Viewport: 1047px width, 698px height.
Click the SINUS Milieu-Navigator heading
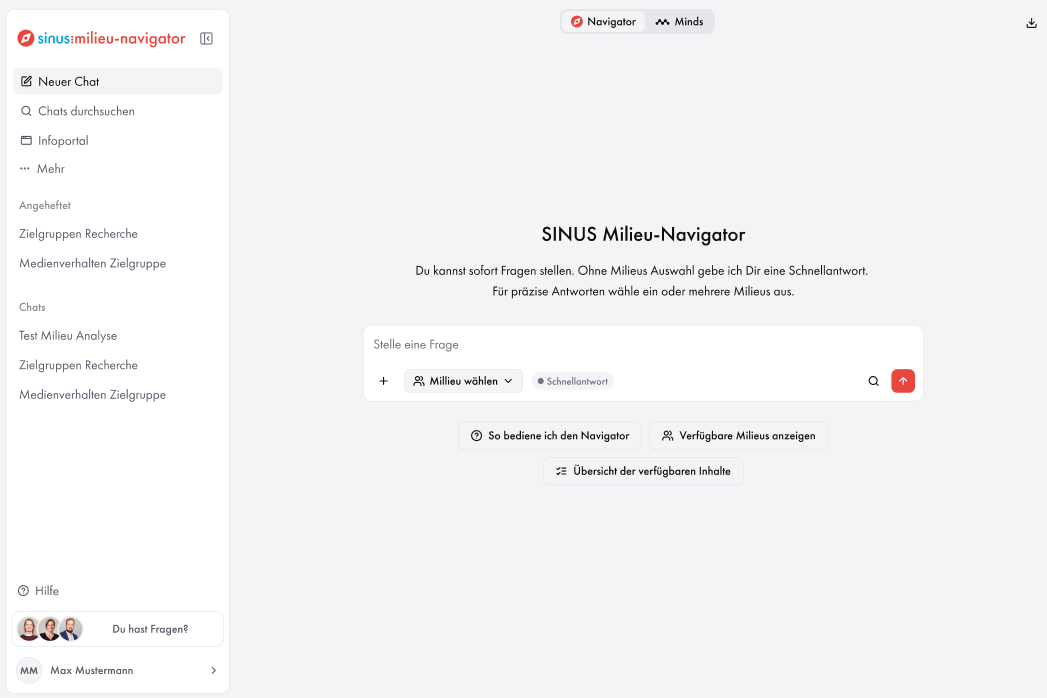click(x=643, y=234)
